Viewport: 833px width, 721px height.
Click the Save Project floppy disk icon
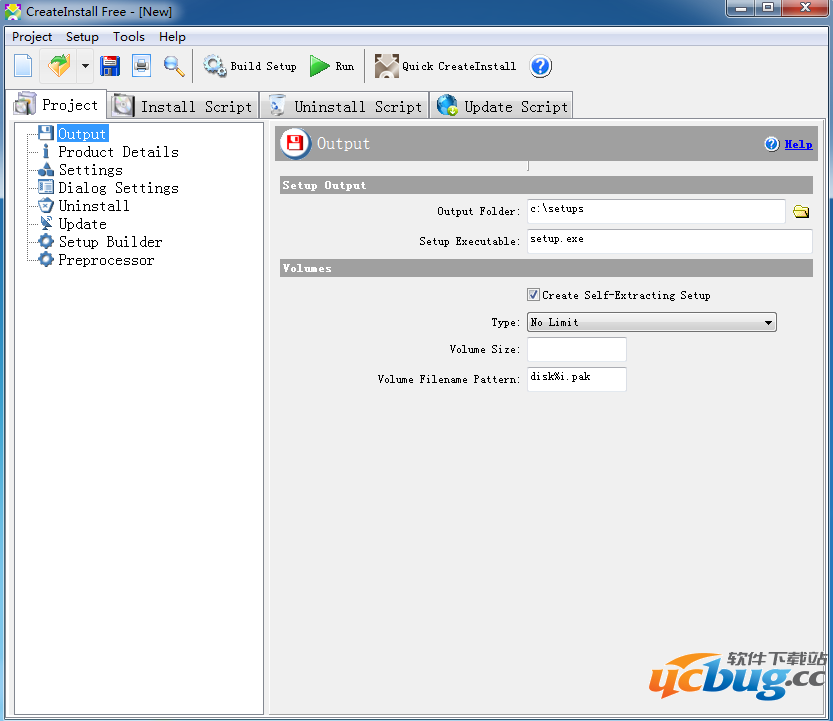pos(110,67)
